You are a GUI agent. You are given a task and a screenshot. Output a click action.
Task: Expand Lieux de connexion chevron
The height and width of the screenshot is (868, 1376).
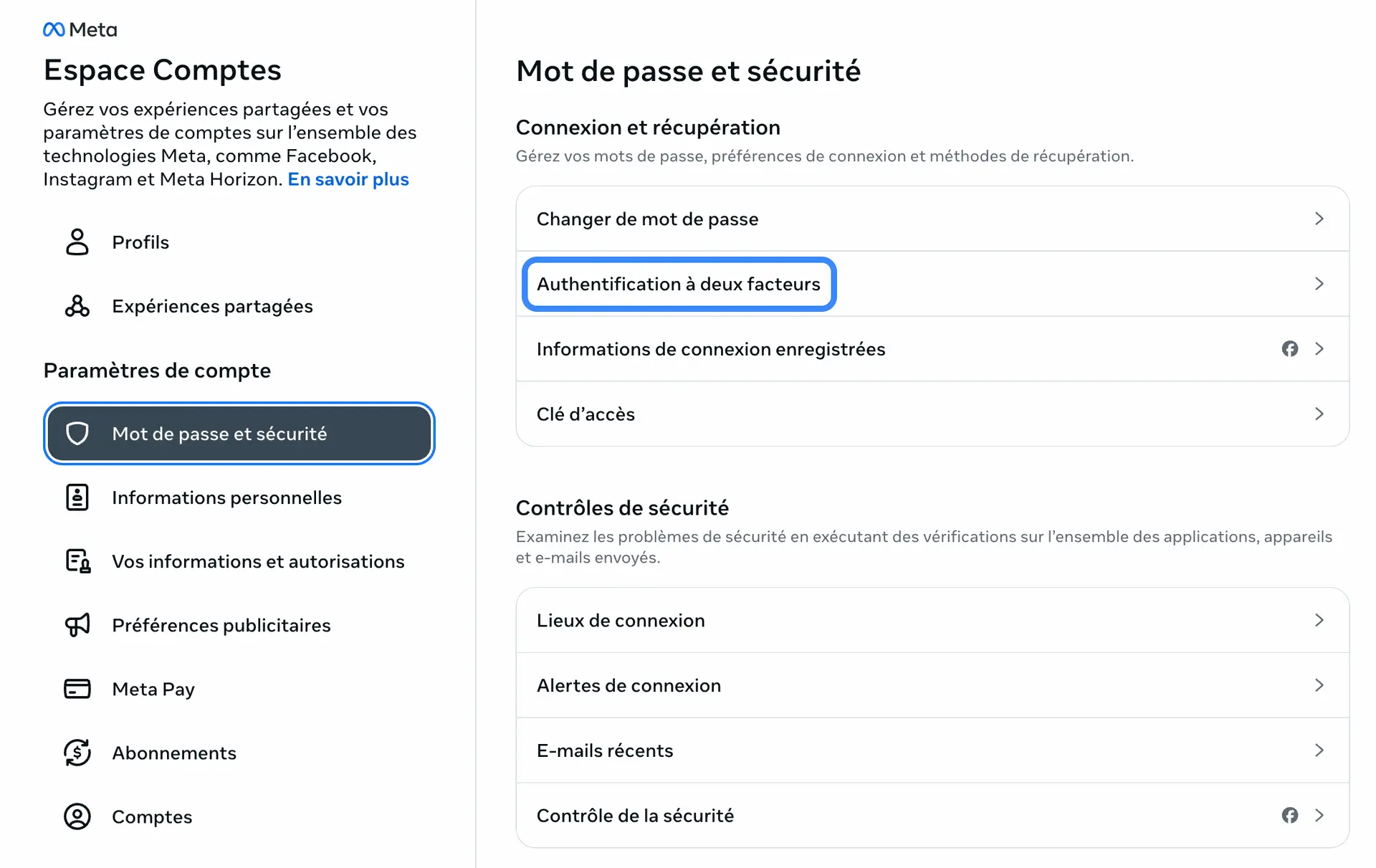pos(1319,620)
